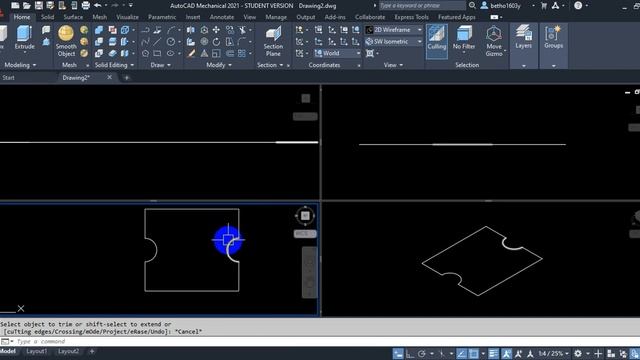Image resolution: width=640 pixels, height=360 pixels.
Task: Expand the Modify panel
Action: [x=219, y=65]
